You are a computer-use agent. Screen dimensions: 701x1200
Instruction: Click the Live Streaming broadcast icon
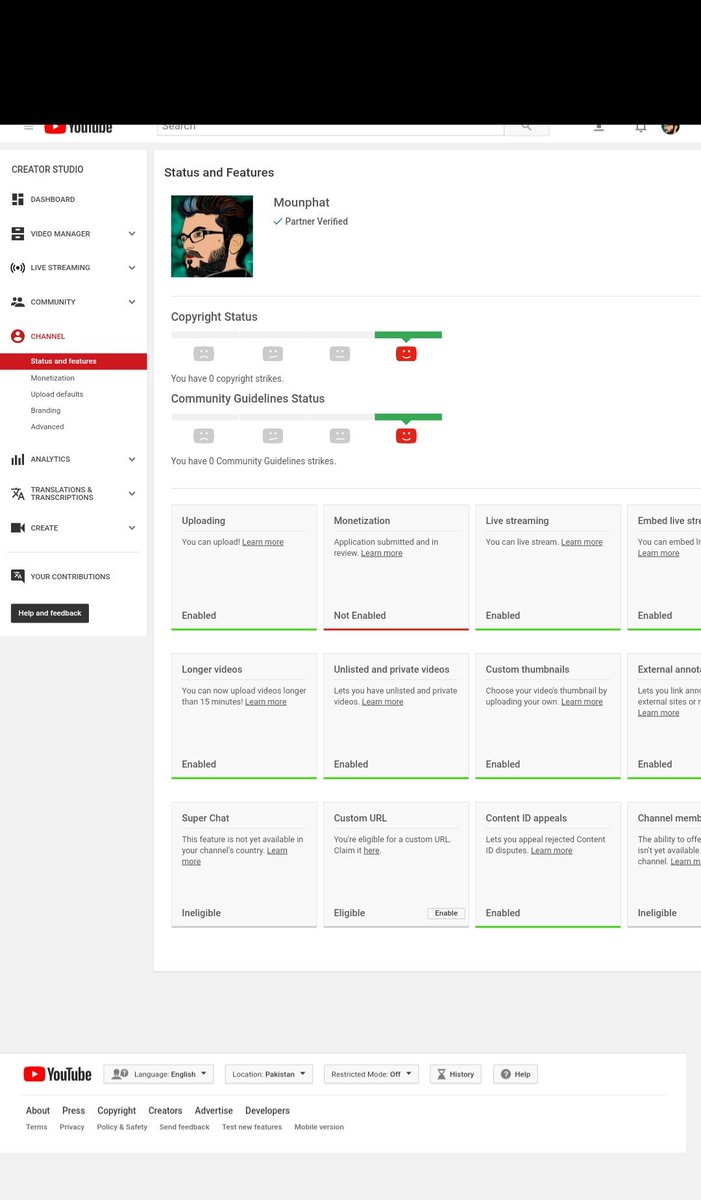pyautogui.click(x=17, y=268)
